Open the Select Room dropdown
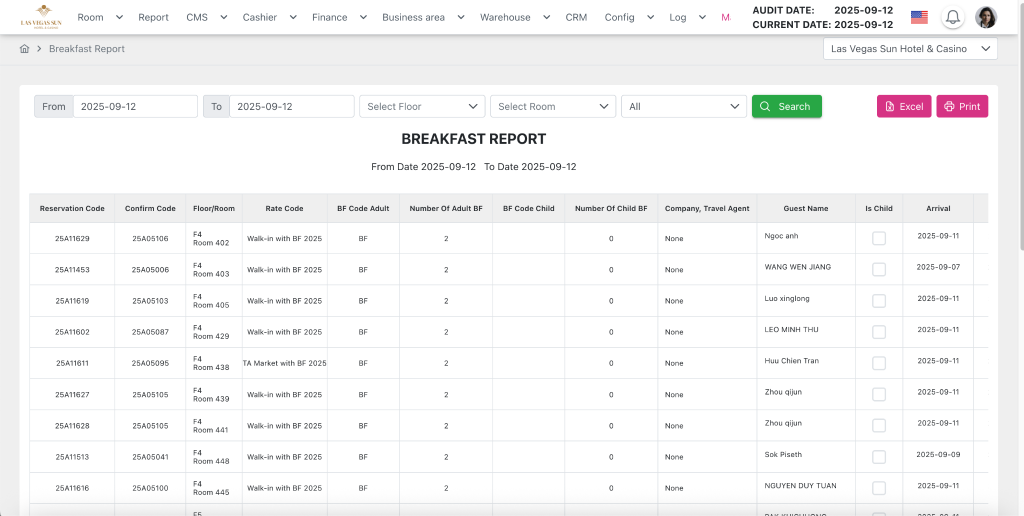The width and height of the screenshot is (1024, 516). tap(552, 106)
